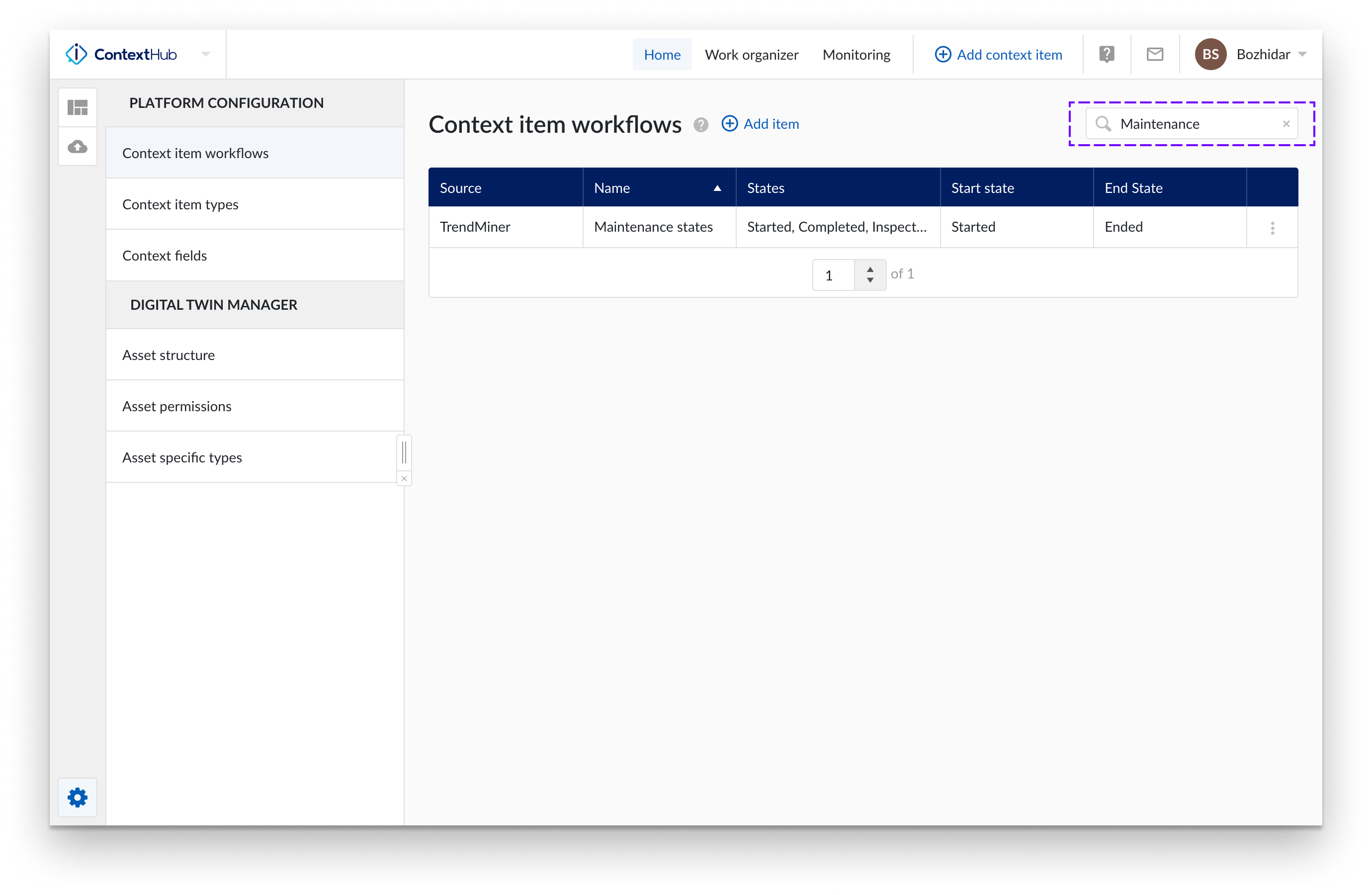Click the plus icon next to Add item
Image resolution: width=1372 pixels, height=895 pixels.
click(730, 123)
